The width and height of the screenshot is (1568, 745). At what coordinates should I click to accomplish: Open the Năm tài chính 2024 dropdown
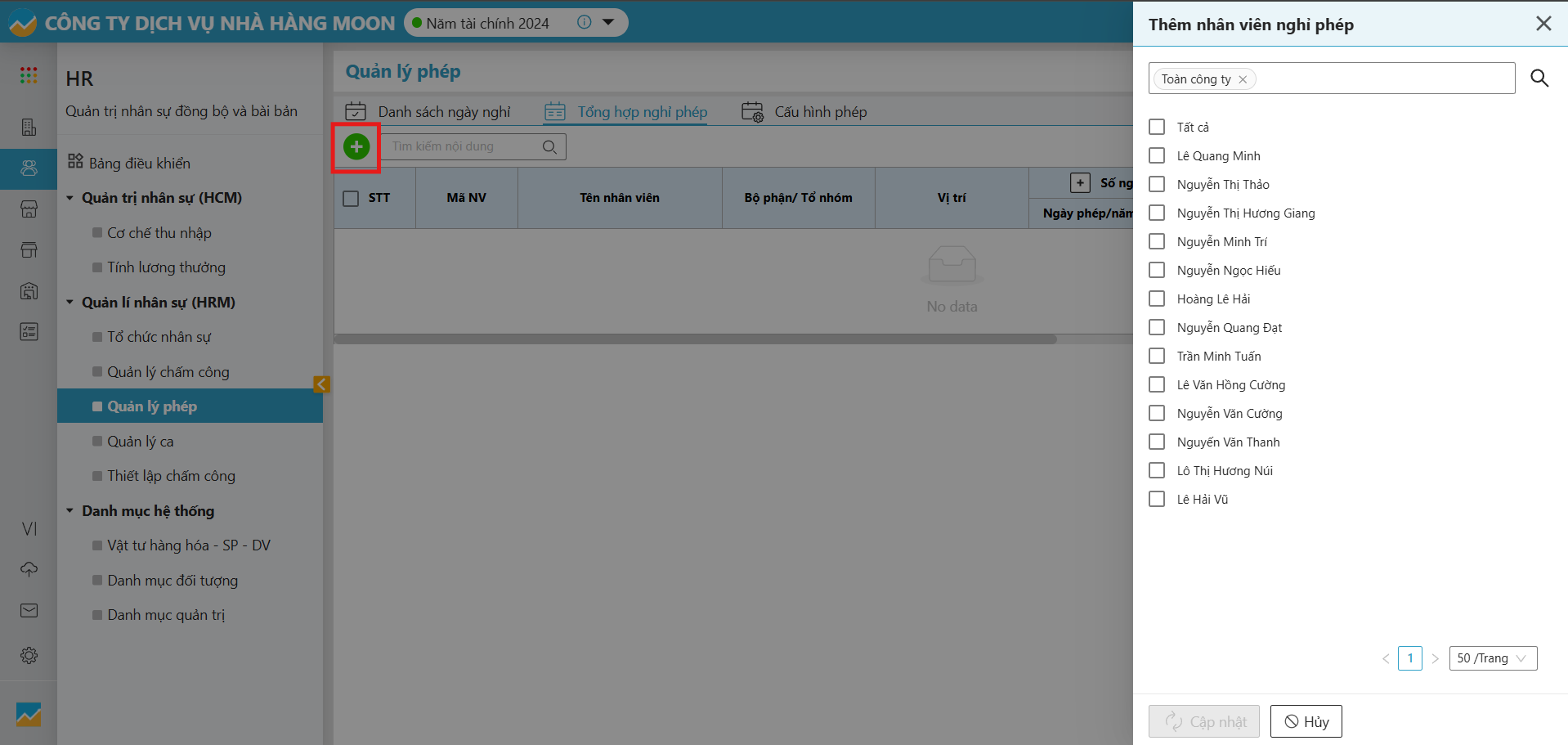pos(608,22)
